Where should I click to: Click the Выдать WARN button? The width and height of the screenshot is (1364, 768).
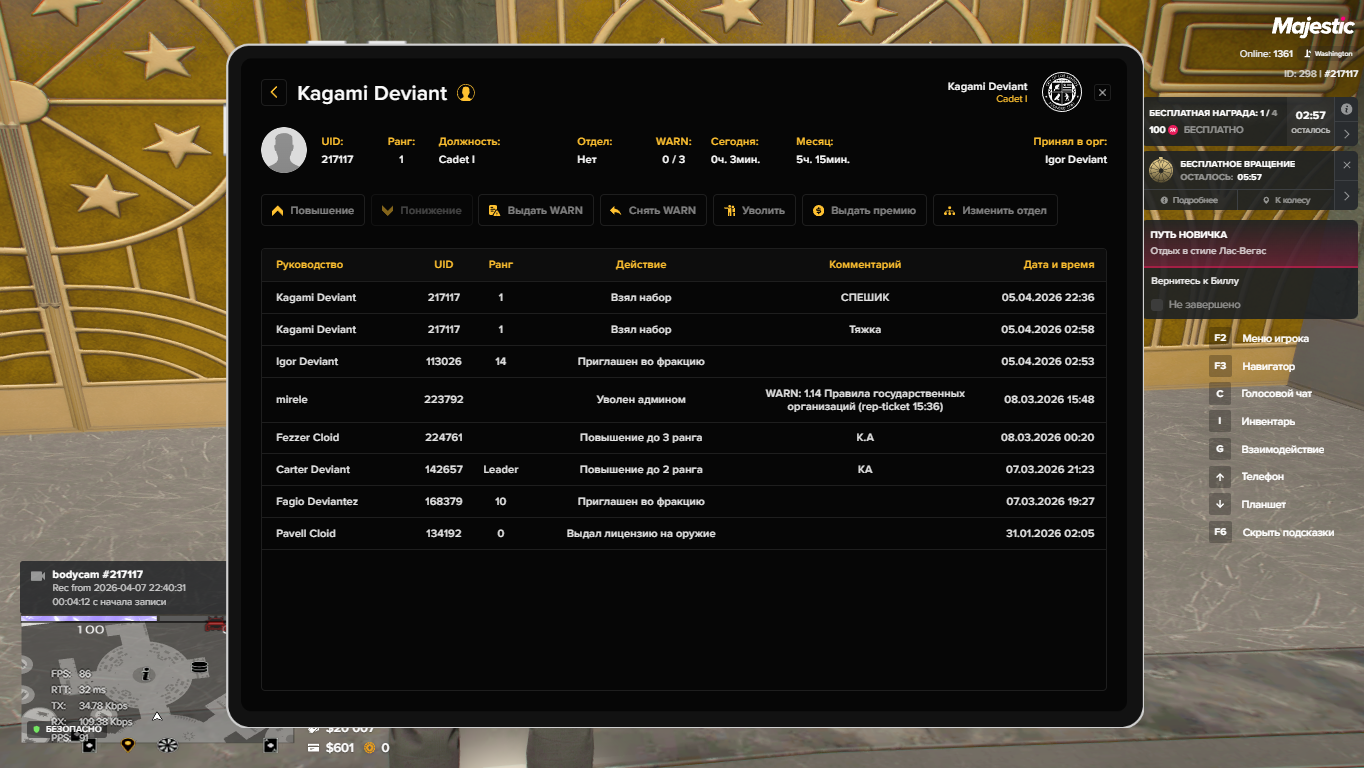click(x=536, y=211)
